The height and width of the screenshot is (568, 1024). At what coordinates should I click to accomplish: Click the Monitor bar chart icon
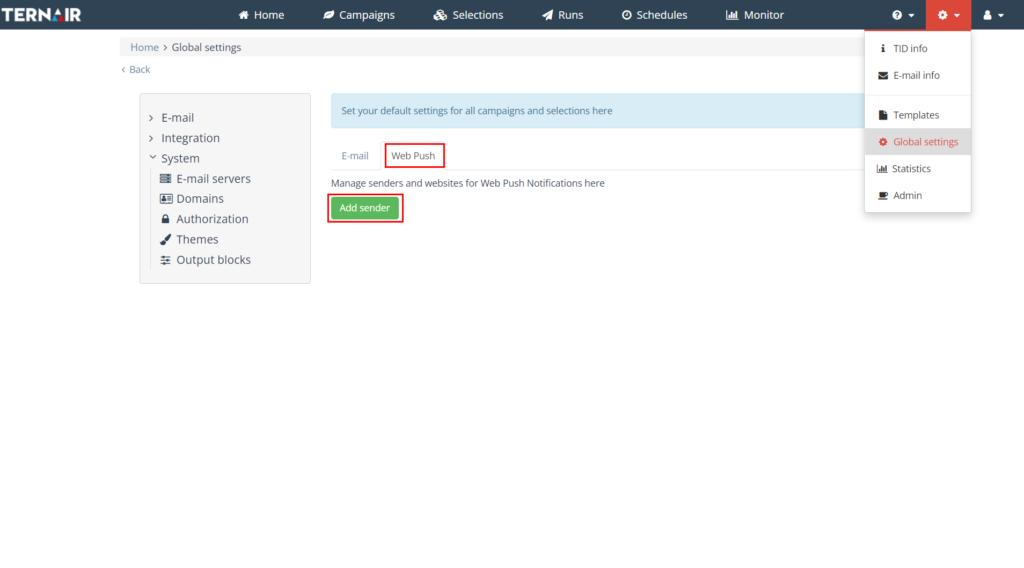pos(731,15)
